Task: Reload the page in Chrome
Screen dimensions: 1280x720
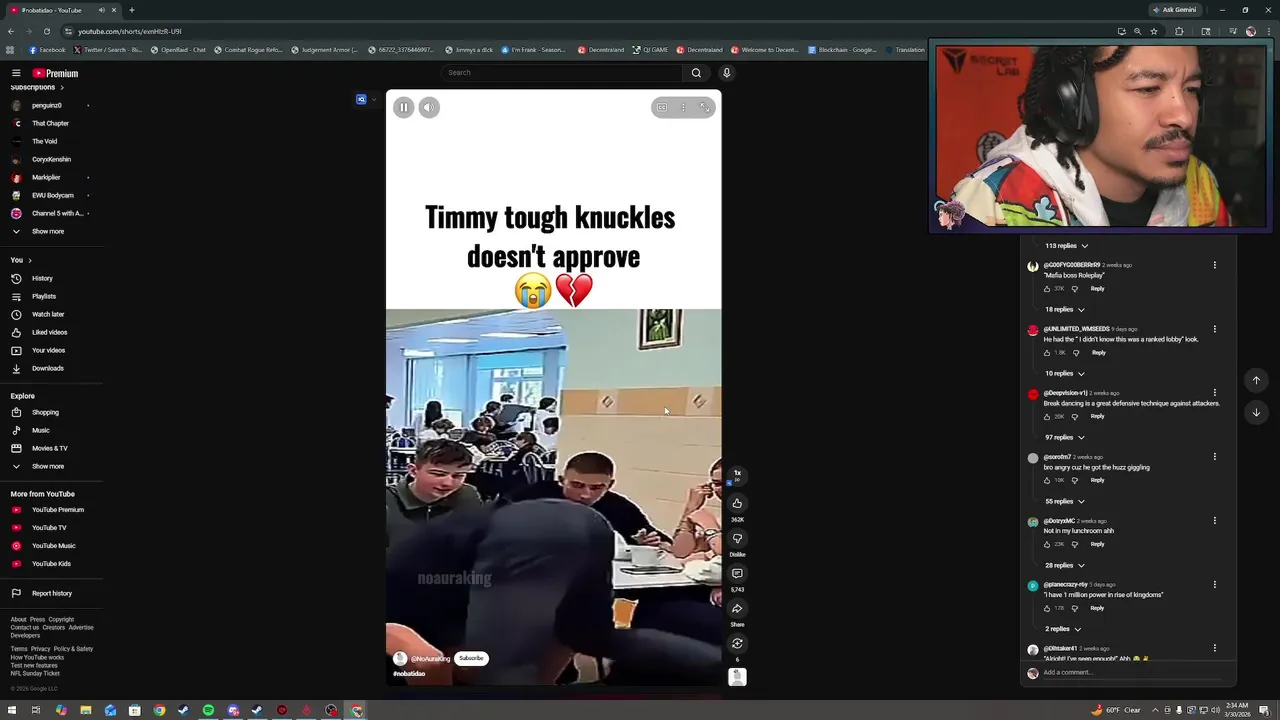Action: click(47, 31)
